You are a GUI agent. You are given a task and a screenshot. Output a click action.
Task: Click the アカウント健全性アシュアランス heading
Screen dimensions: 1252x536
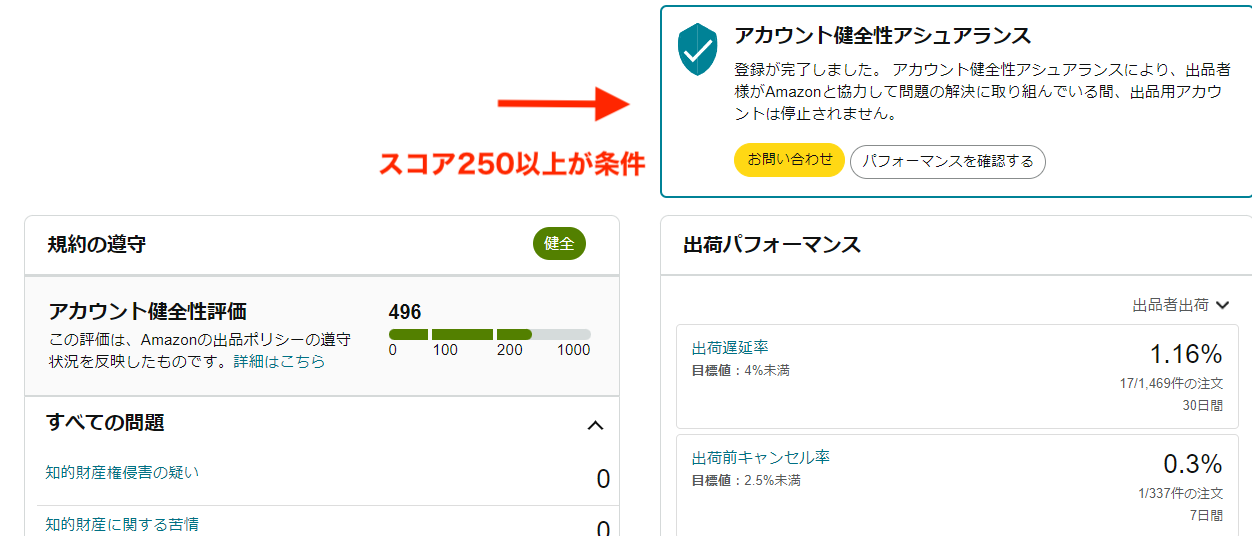click(883, 36)
